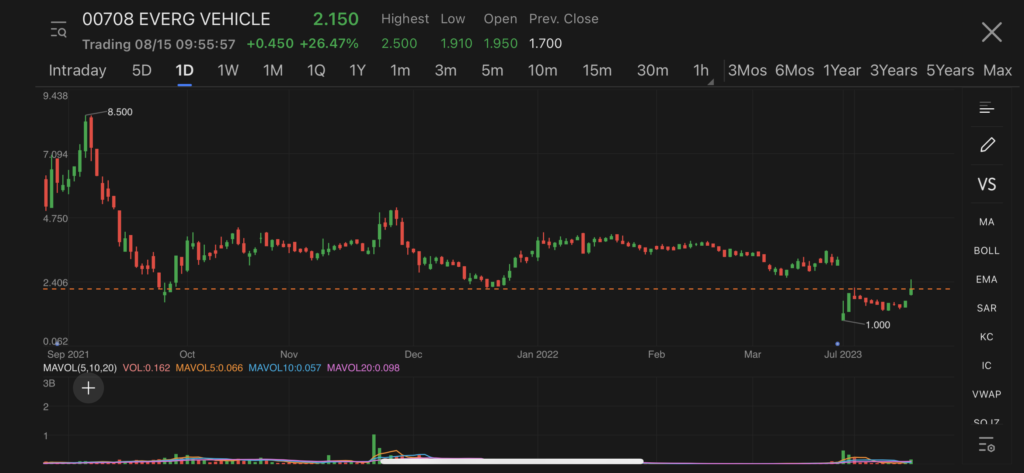1024x473 pixels.
Task: Select the 30m minute tab
Action: pos(652,71)
